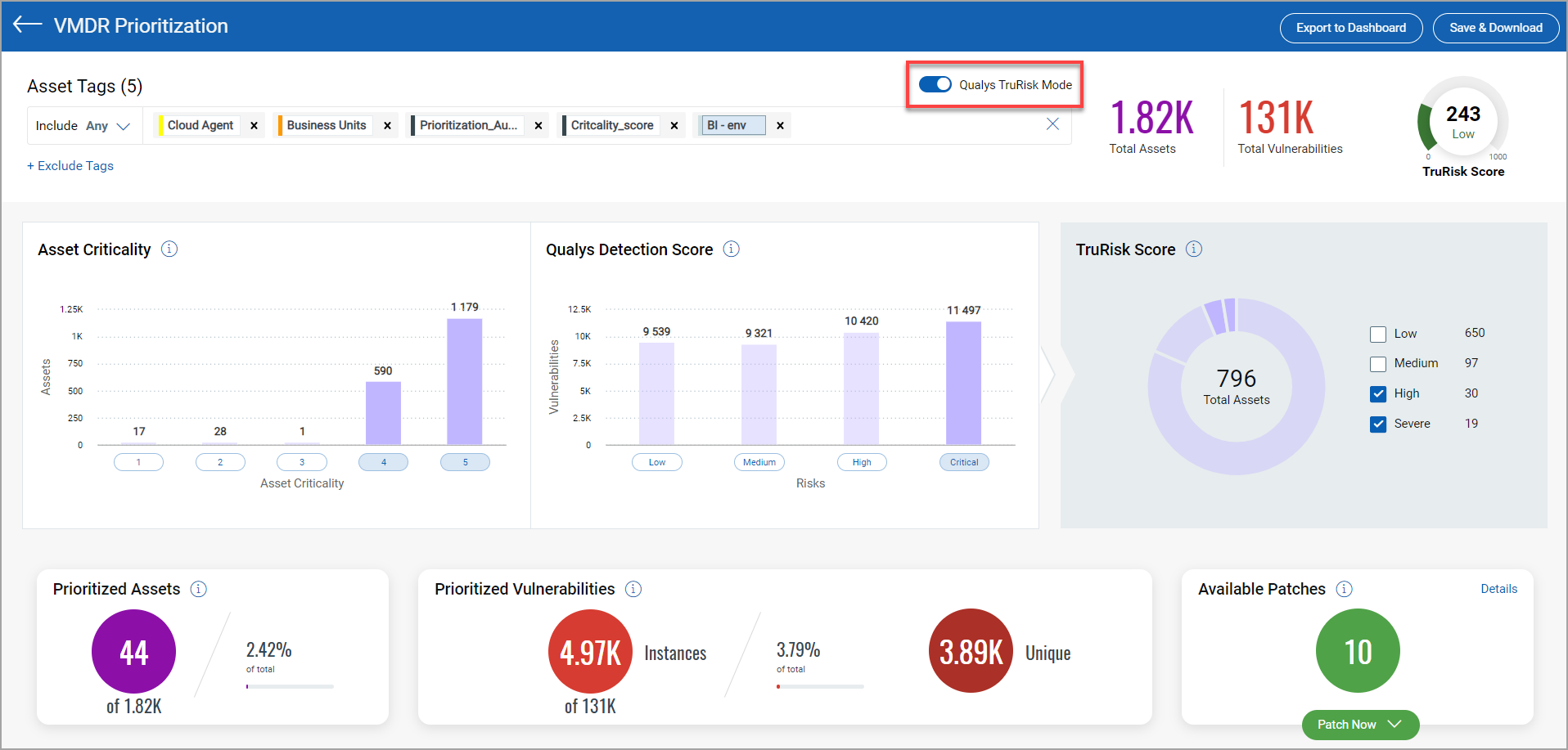Click the 796 Total Assets donut chart
This screenshot has height=750, width=1568.
pyautogui.click(x=1237, y=386)
